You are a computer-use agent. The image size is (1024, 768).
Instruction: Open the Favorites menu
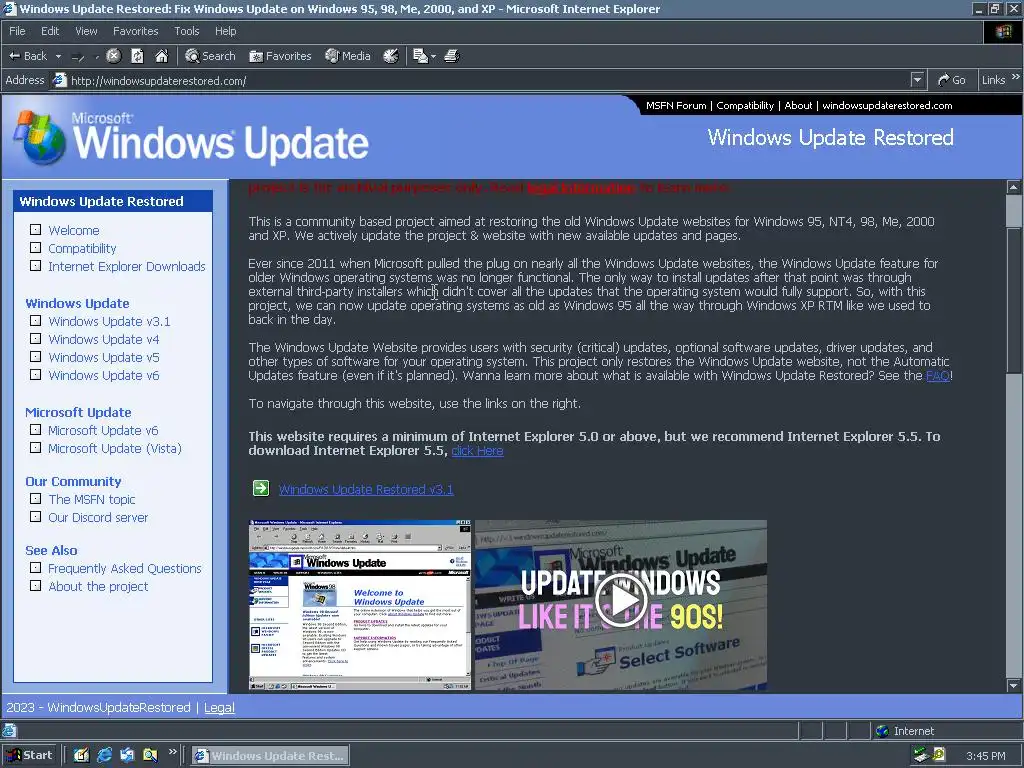(x=135, y=31)
